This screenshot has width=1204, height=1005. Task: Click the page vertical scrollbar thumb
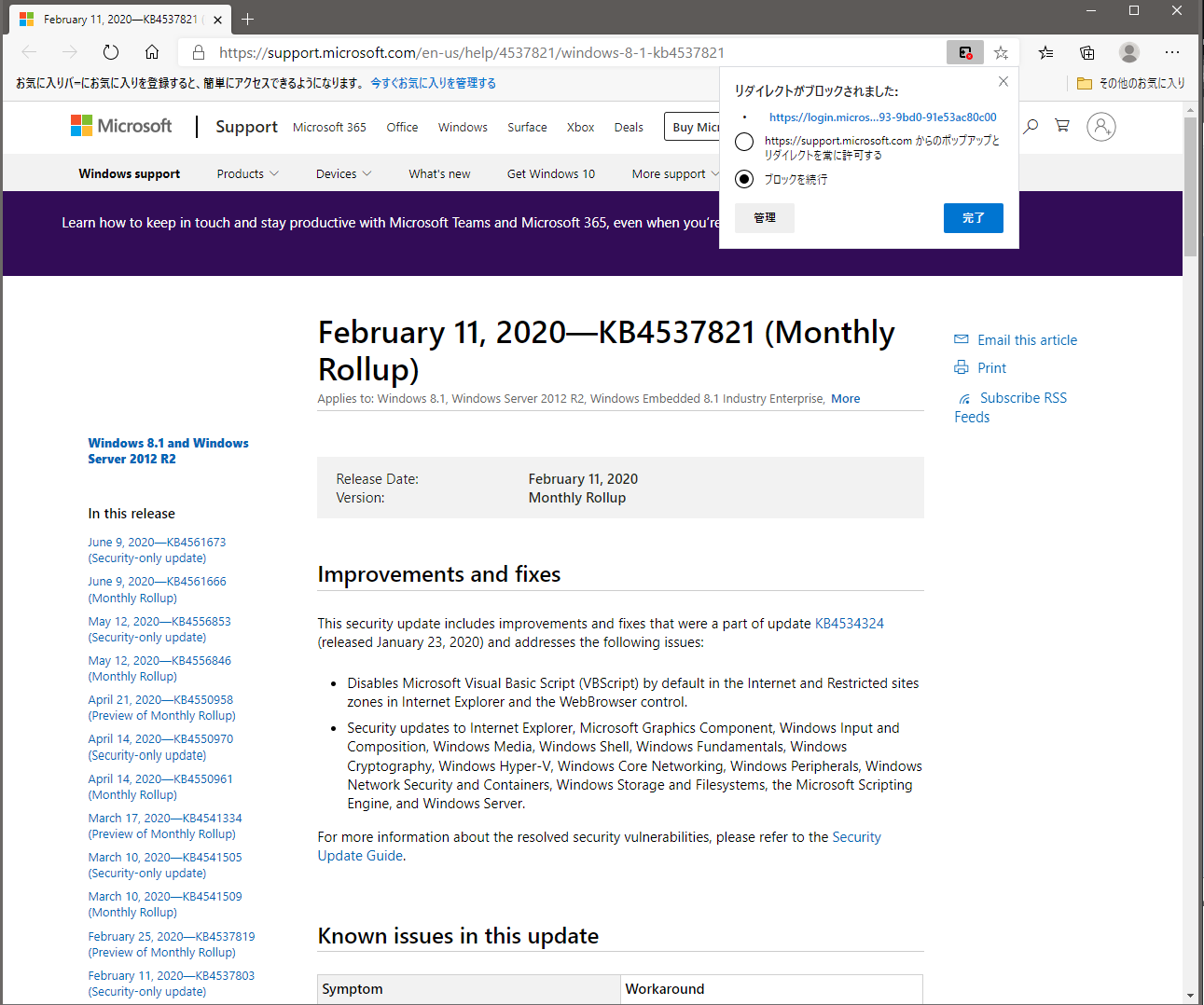pos(1190,186)
